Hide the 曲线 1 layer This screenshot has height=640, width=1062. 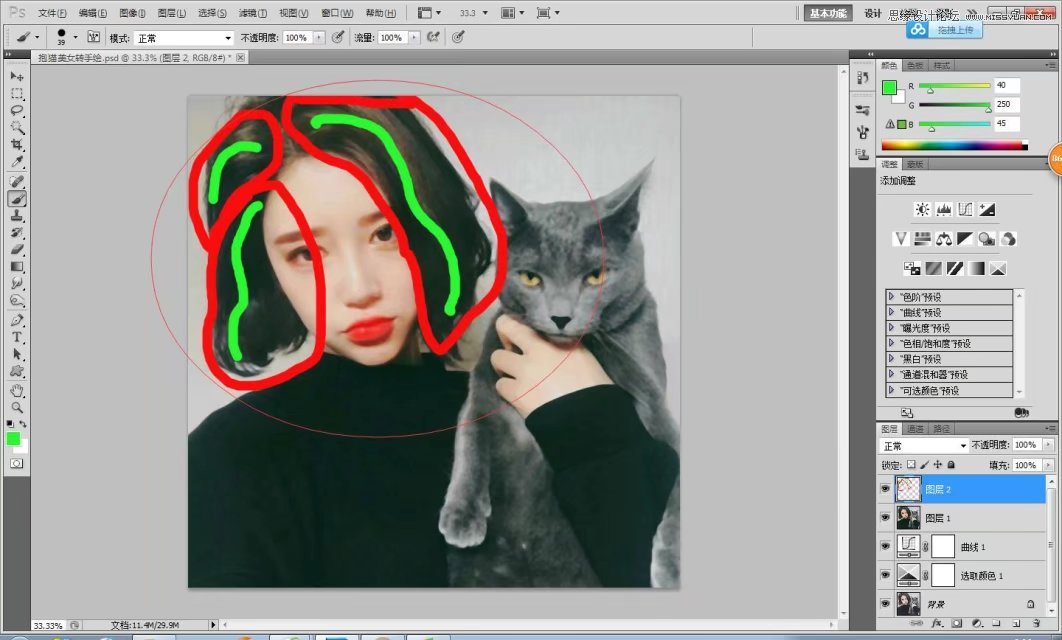click(885, 547)
